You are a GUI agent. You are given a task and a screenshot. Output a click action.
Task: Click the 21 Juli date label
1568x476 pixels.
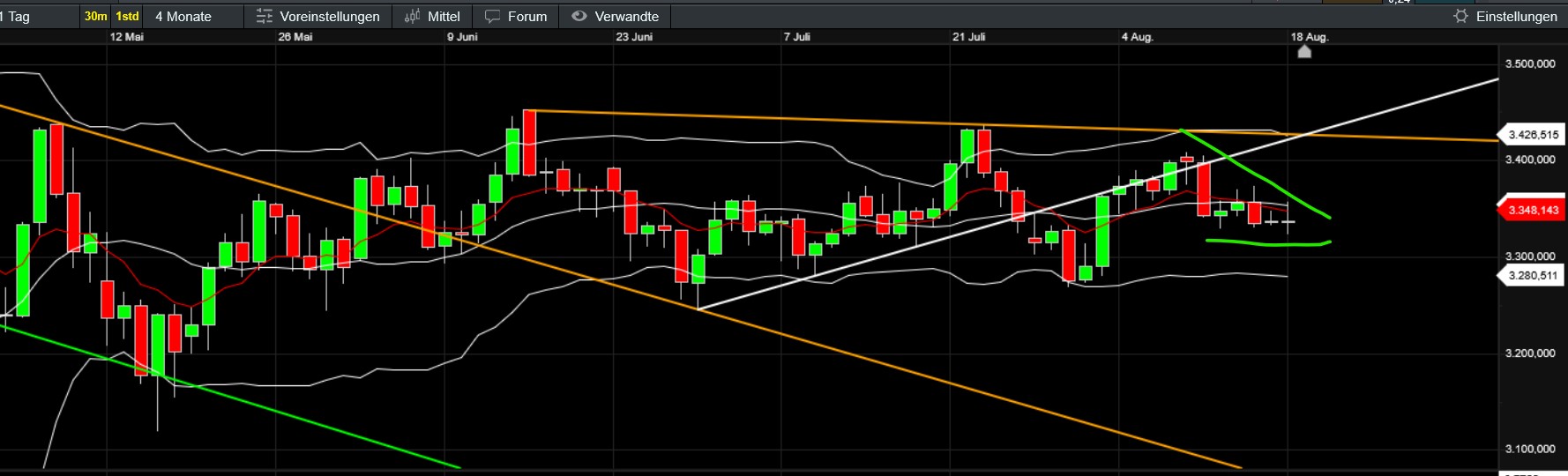pyautogui.click(x=969, y=37)
